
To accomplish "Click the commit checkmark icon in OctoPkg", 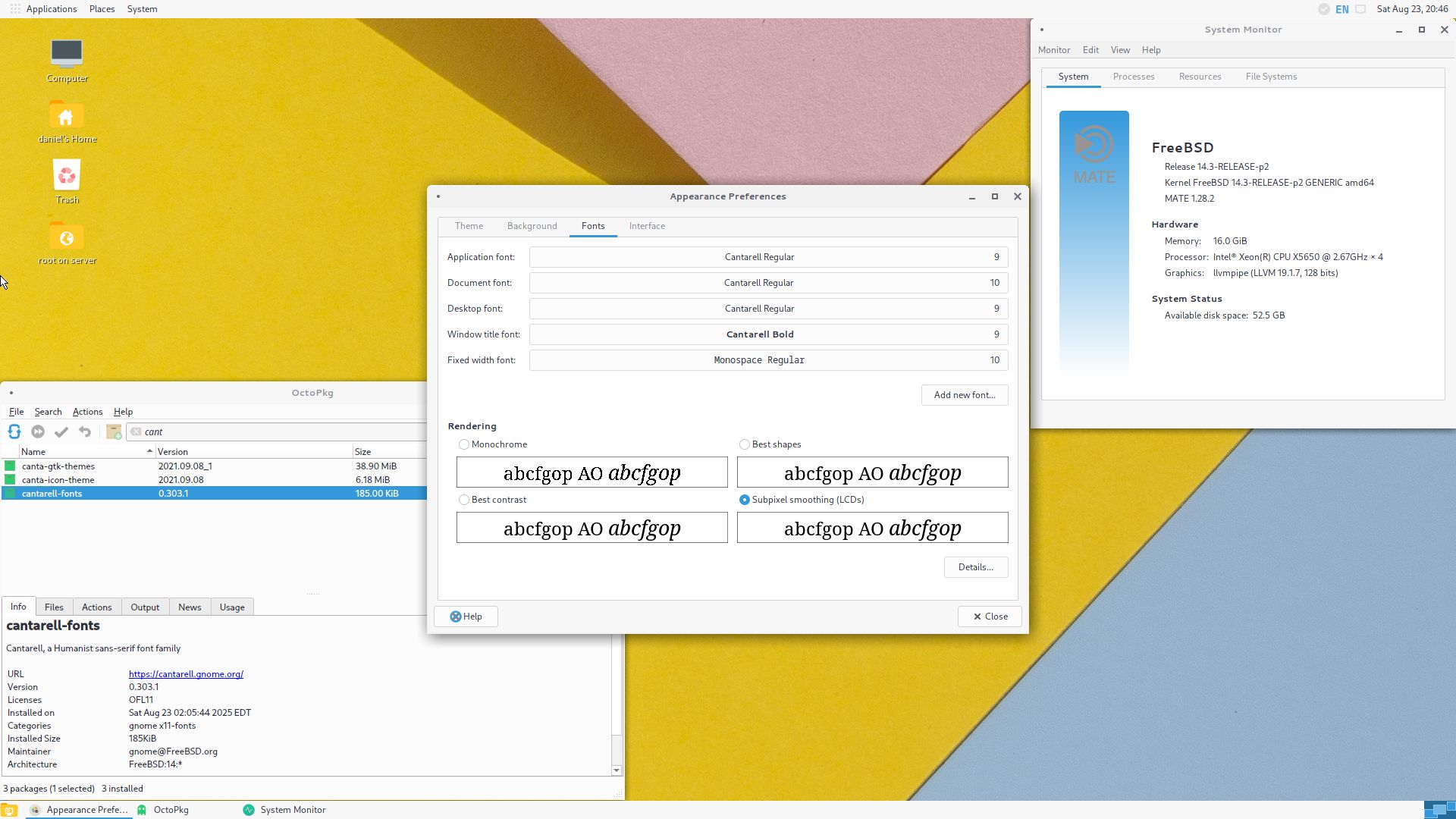I will (61, 431).
